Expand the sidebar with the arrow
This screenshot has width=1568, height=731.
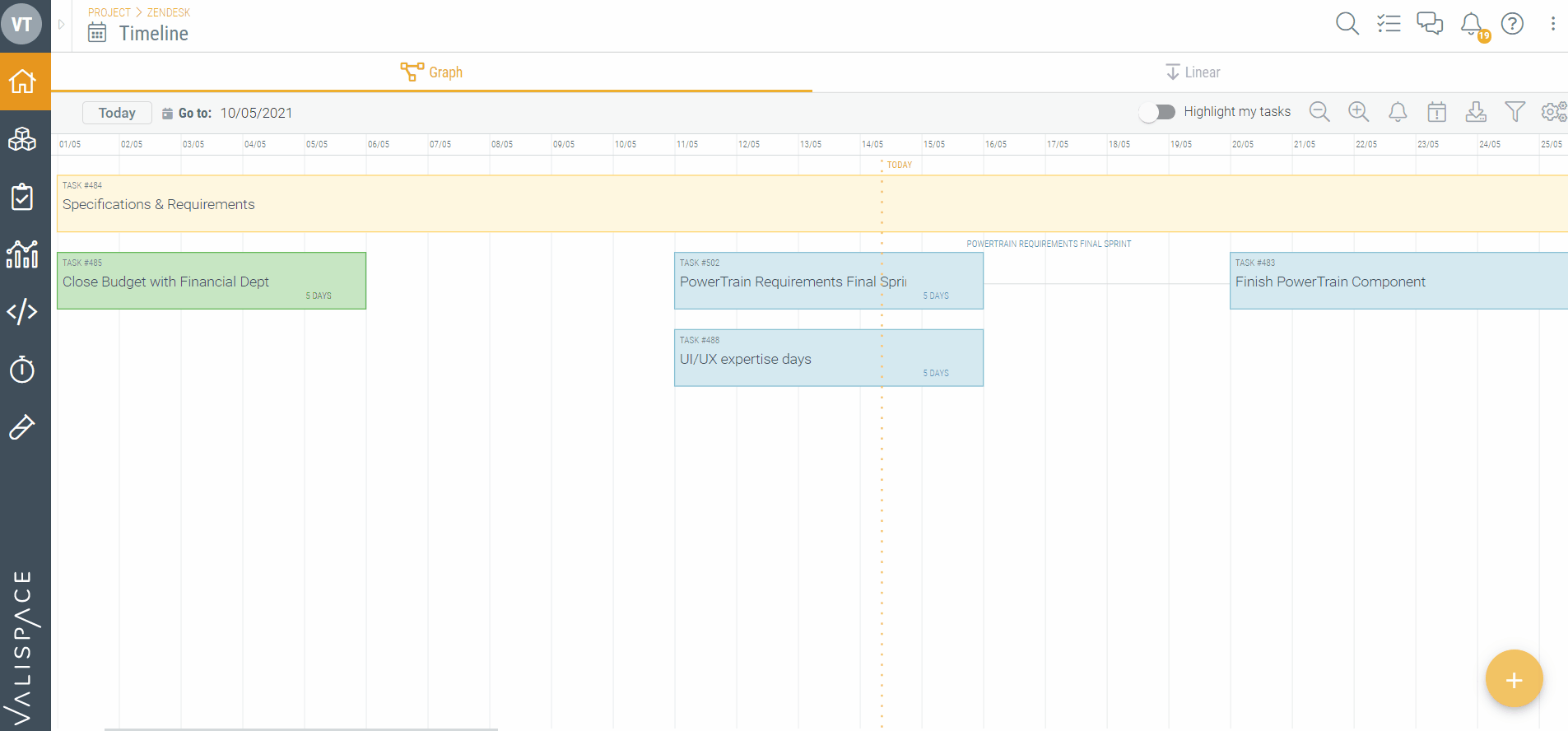61,25
